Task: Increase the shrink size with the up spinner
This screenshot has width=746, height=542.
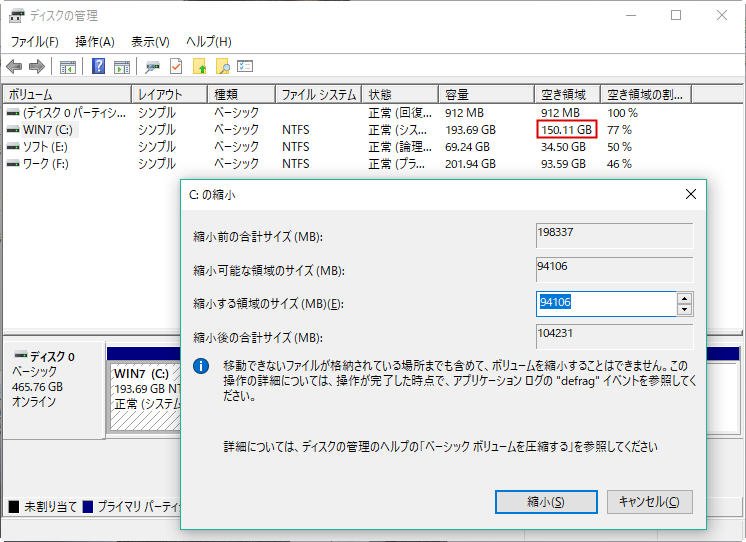Action: (x=685, y=298)
